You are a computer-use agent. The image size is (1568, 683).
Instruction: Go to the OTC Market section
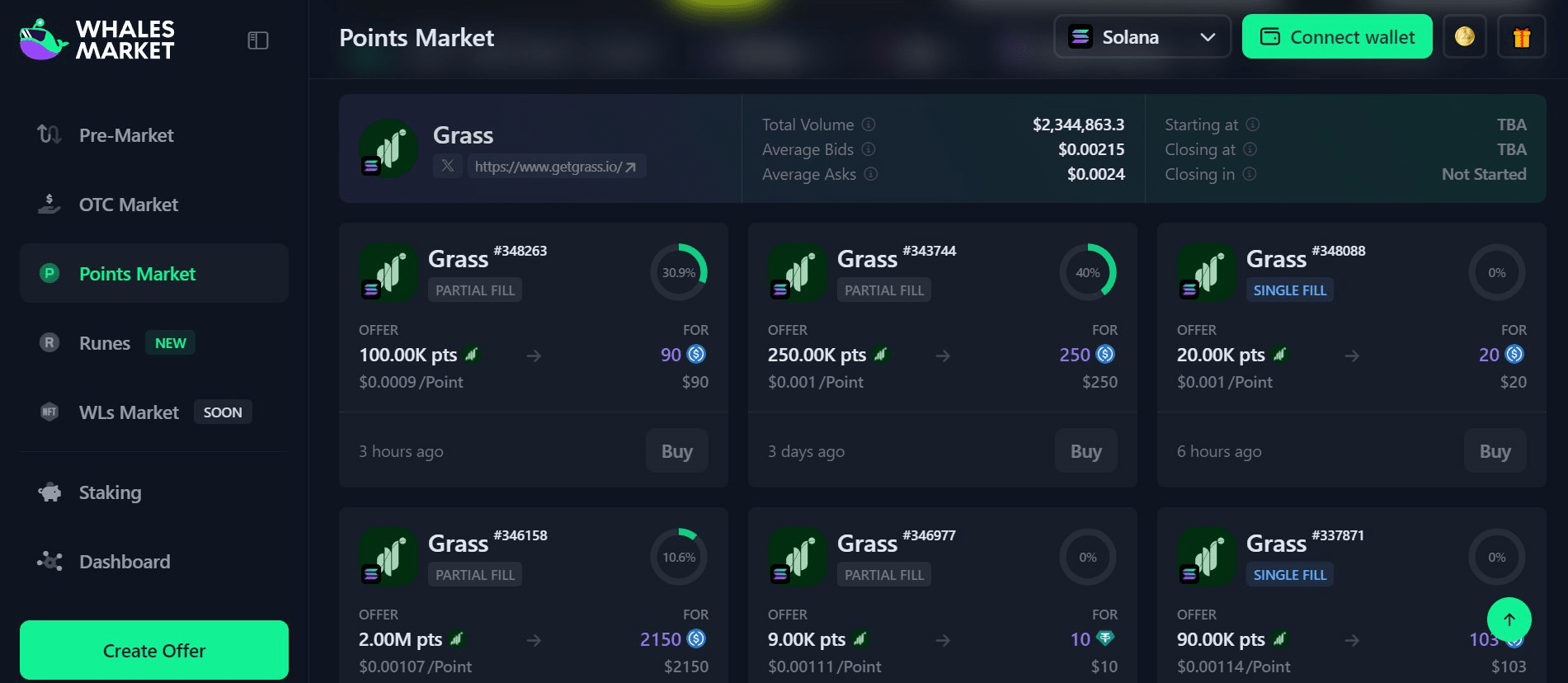129,205
